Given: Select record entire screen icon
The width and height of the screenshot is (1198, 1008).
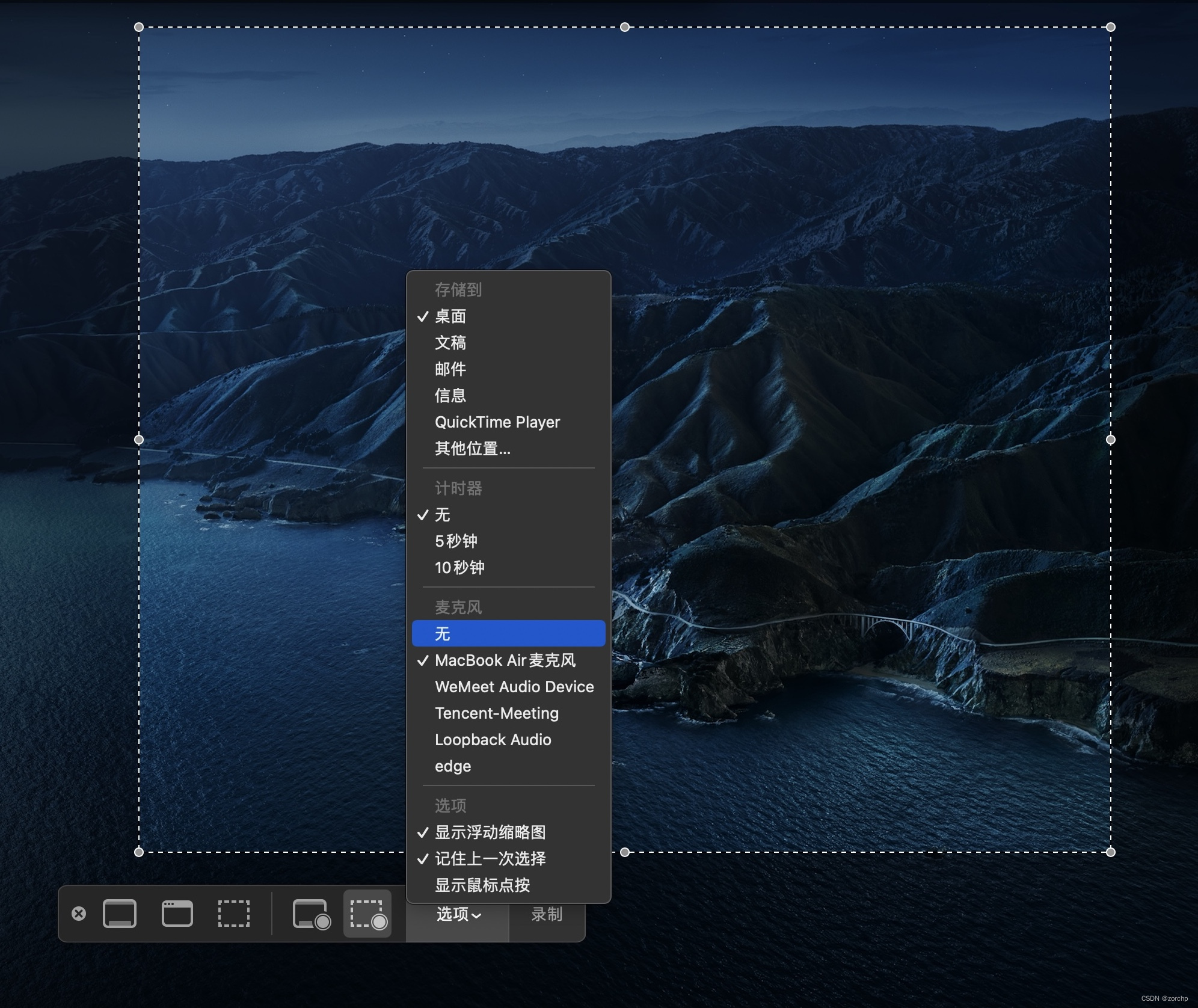Looking at the screenshot, I should (311, 914).
